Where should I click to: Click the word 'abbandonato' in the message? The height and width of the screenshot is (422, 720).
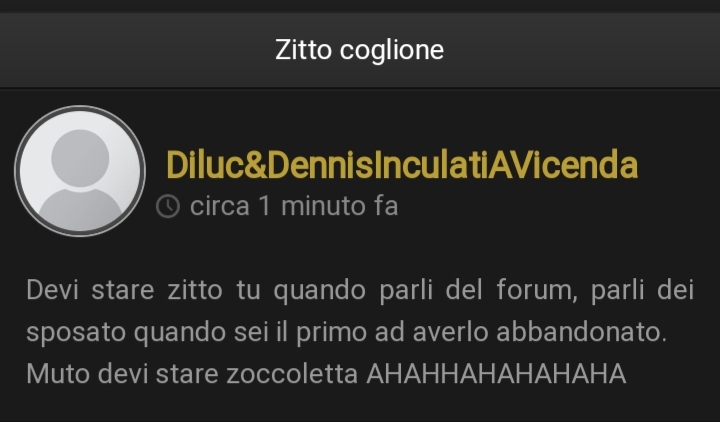pyautogui.click(x=581, y=332)
